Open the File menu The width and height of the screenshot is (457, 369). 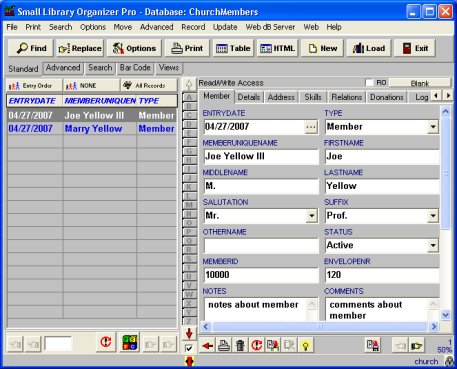(x=12, y=27)
